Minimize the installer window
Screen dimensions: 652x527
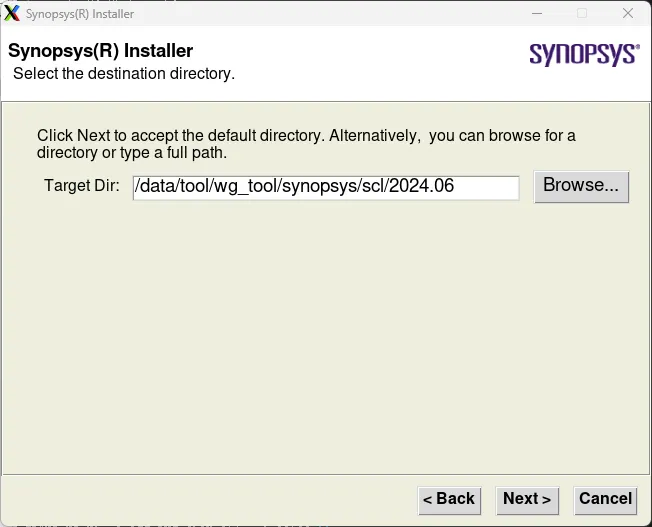(x=537, y=13)
